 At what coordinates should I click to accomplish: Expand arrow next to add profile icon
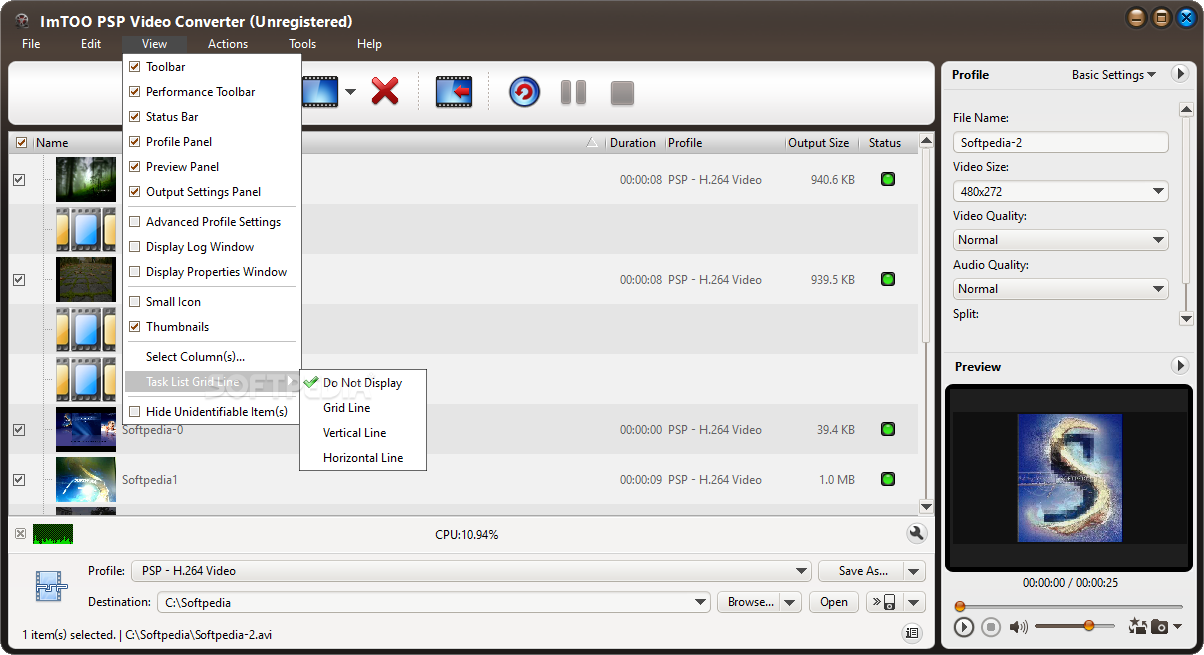pos(350,93)
